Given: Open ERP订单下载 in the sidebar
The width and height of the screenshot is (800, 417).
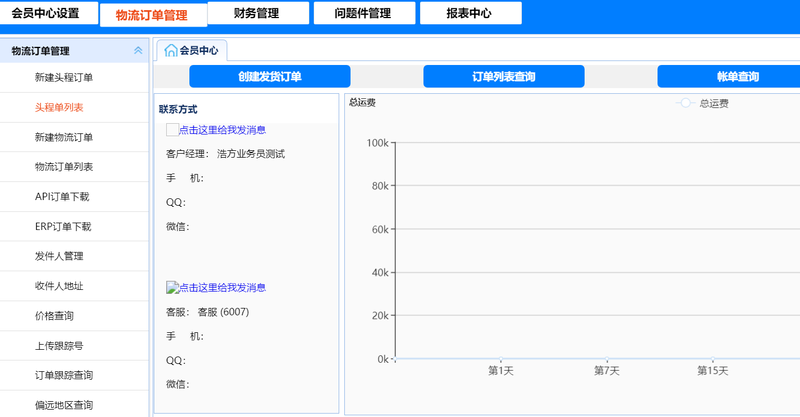Looking at the screenshot, I should click(x=63, y=226).
